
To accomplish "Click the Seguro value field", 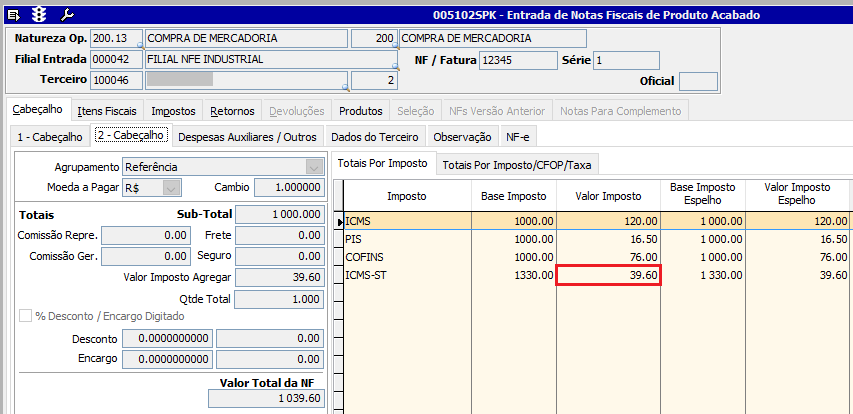I will click(x=280, y=256).
